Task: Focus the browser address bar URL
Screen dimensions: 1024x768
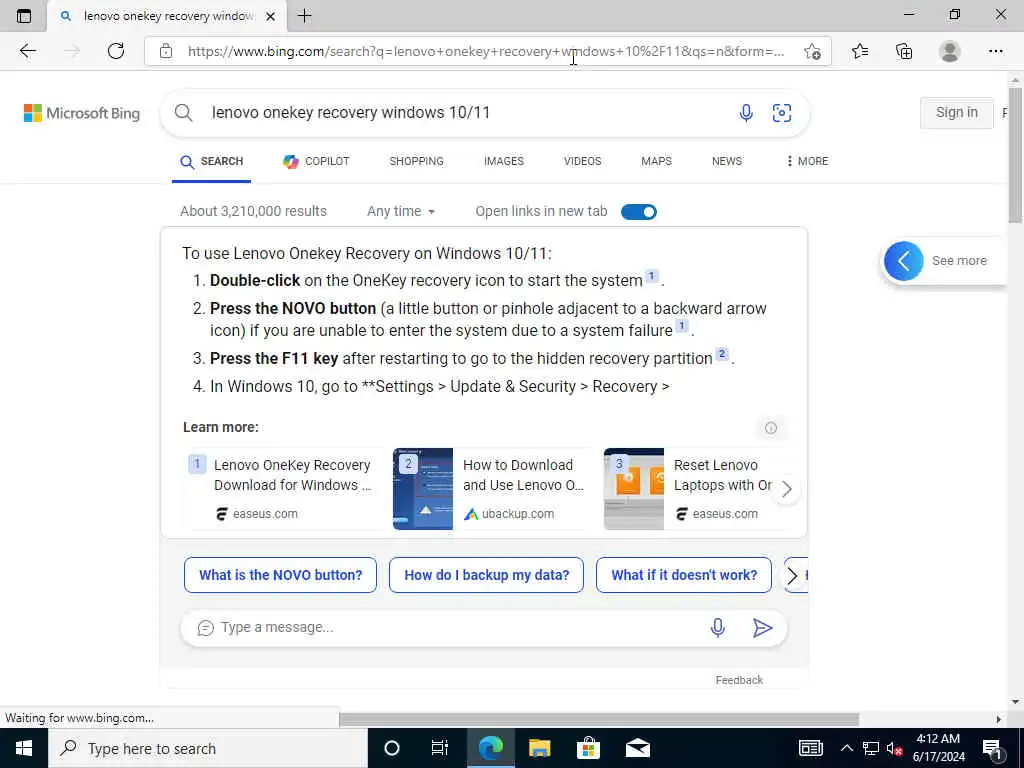Action: point(486,52)
